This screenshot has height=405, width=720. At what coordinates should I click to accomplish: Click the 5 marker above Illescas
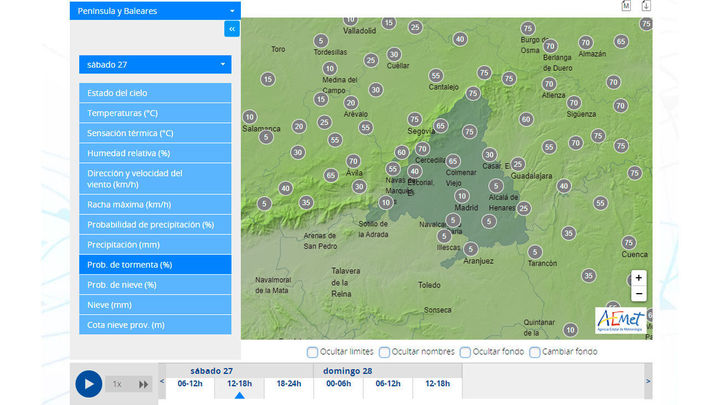[x=444, y=236]
